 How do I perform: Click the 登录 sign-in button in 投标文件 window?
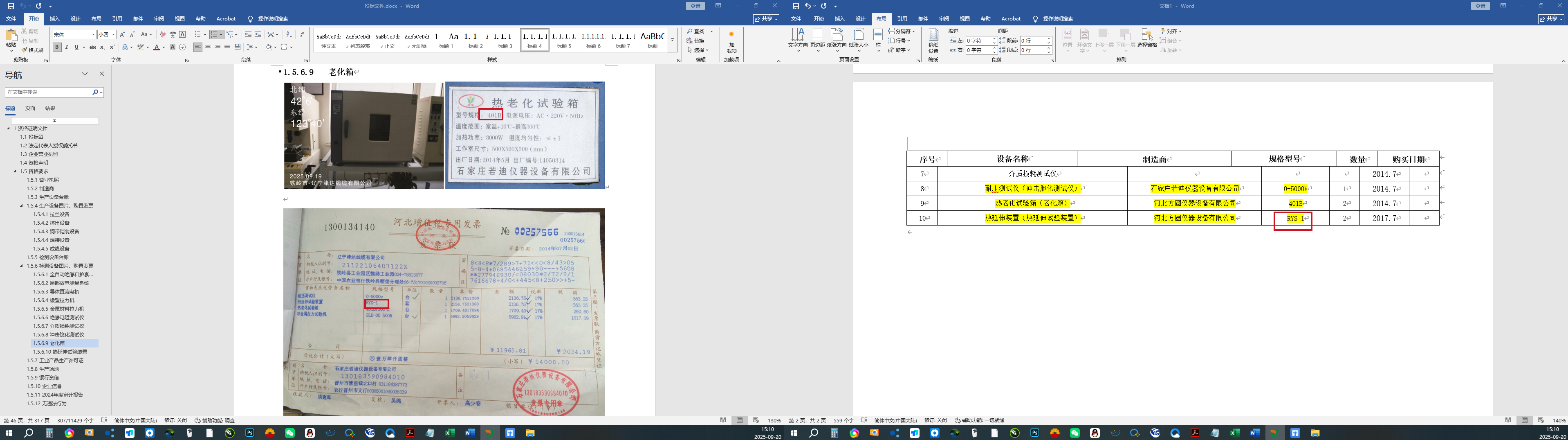point(695,6)
